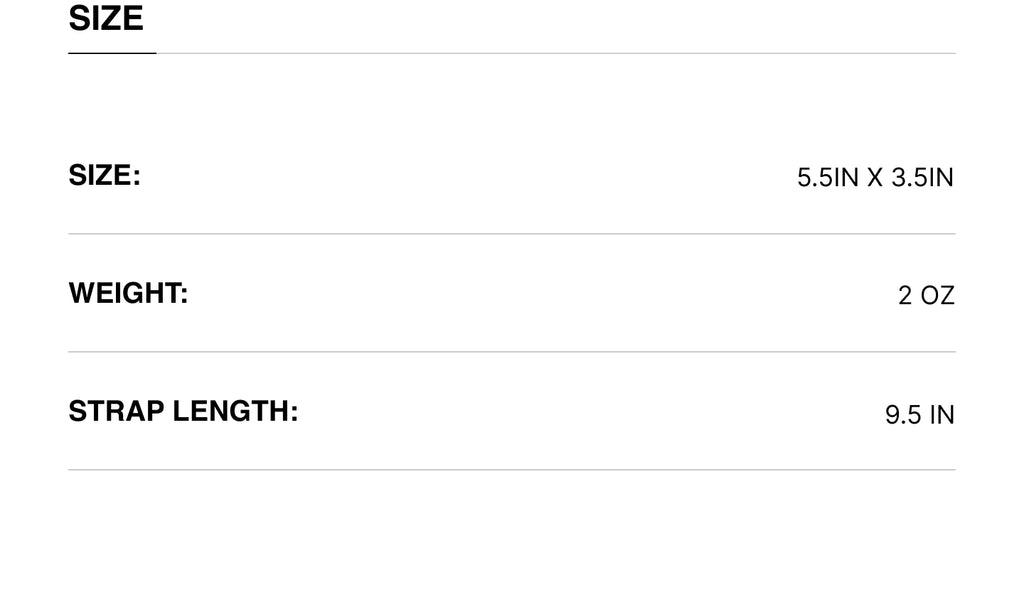The height and width of the screenshot is (607, 1024).
Task: Click the word "STRAP" in the label
Action: coord(116,412)
